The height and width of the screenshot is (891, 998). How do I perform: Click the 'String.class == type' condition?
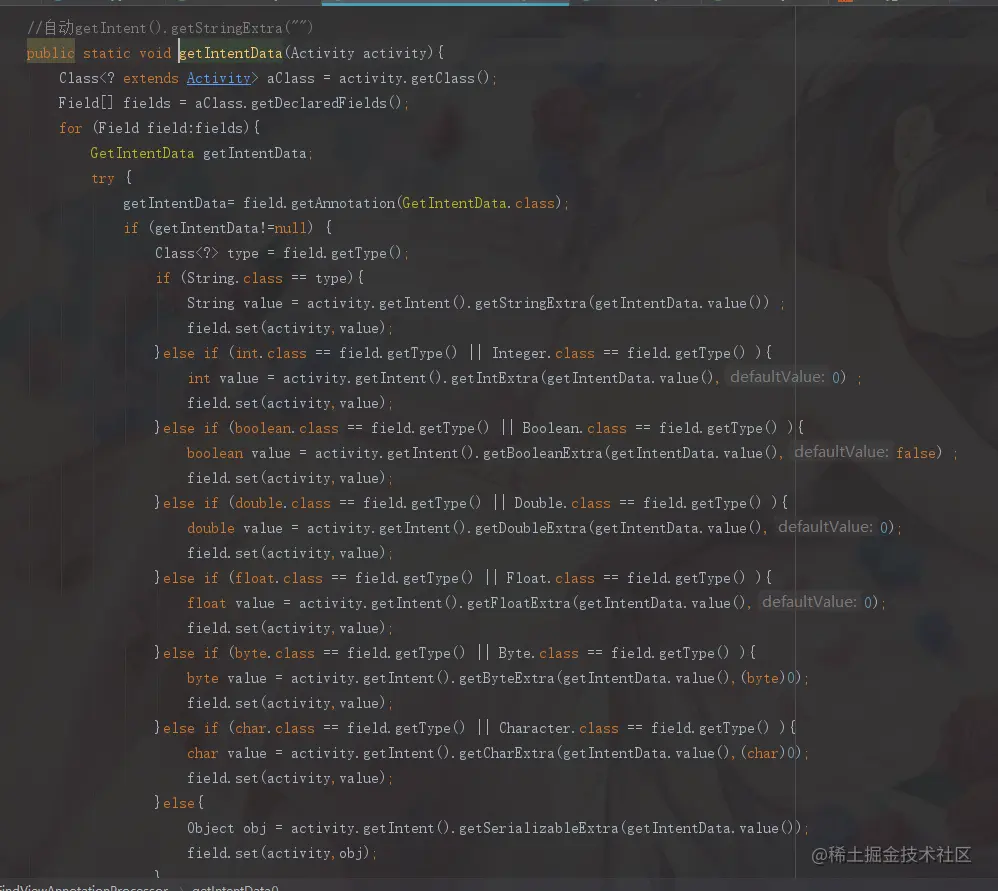[267, 278]
